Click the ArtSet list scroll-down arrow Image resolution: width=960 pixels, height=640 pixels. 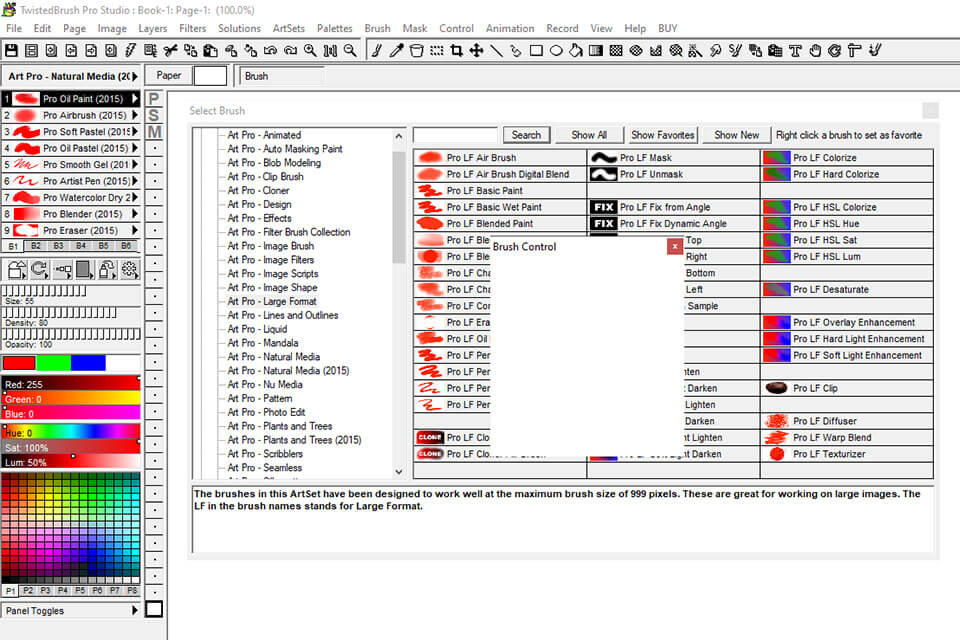[x=399, y=472]
